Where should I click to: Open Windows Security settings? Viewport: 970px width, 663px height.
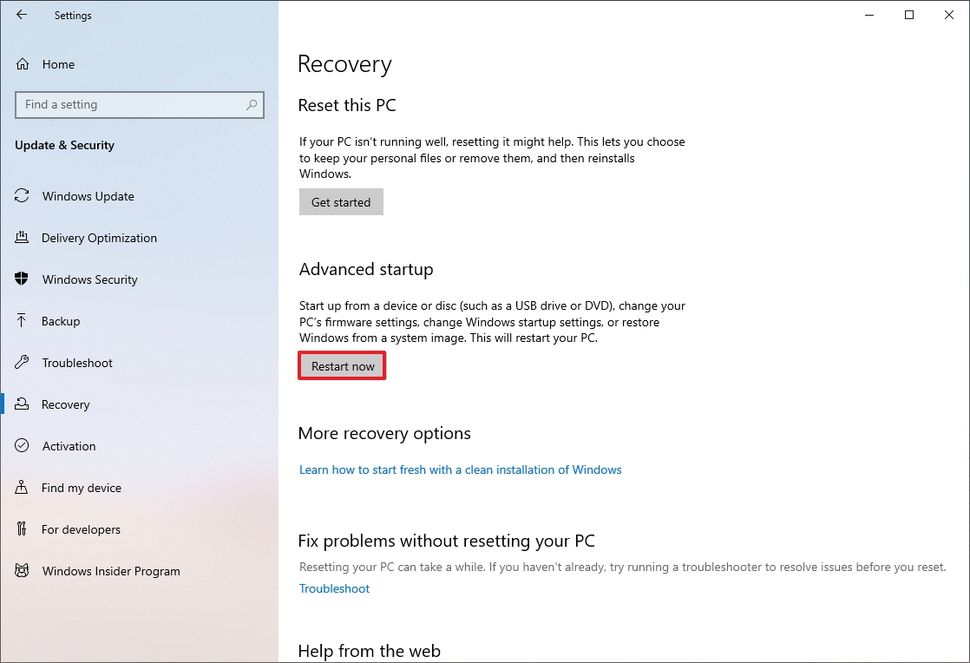coord(89,279)
